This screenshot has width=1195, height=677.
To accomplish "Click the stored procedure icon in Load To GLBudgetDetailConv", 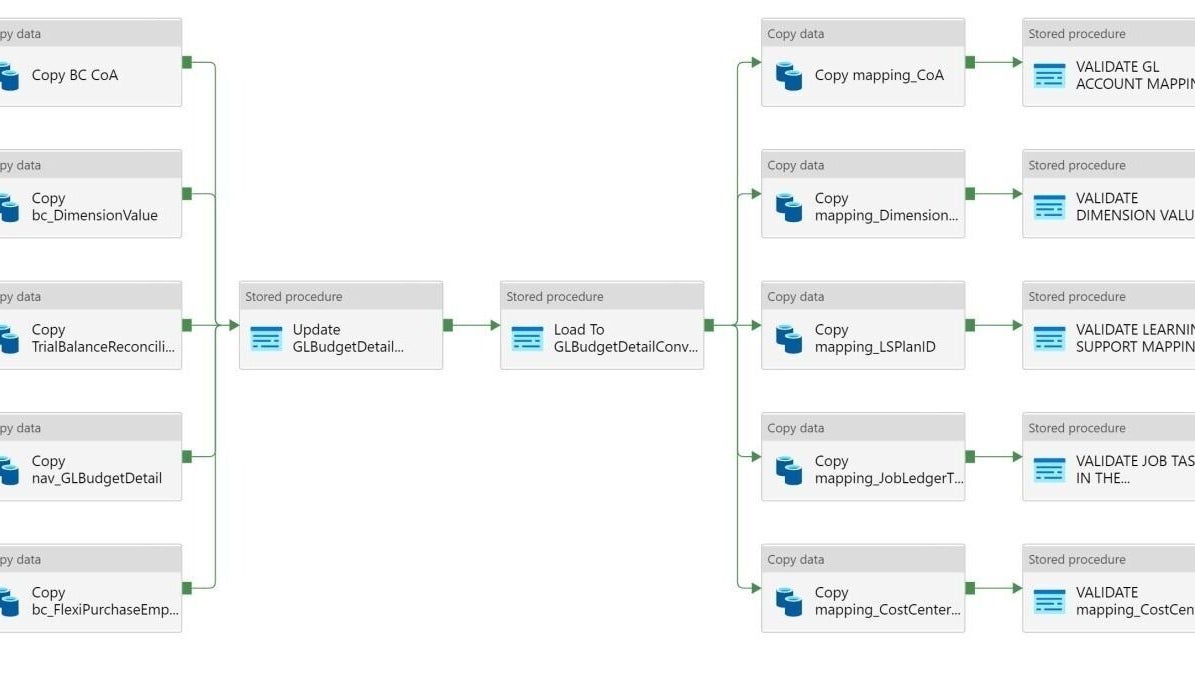I will [529, 338].
